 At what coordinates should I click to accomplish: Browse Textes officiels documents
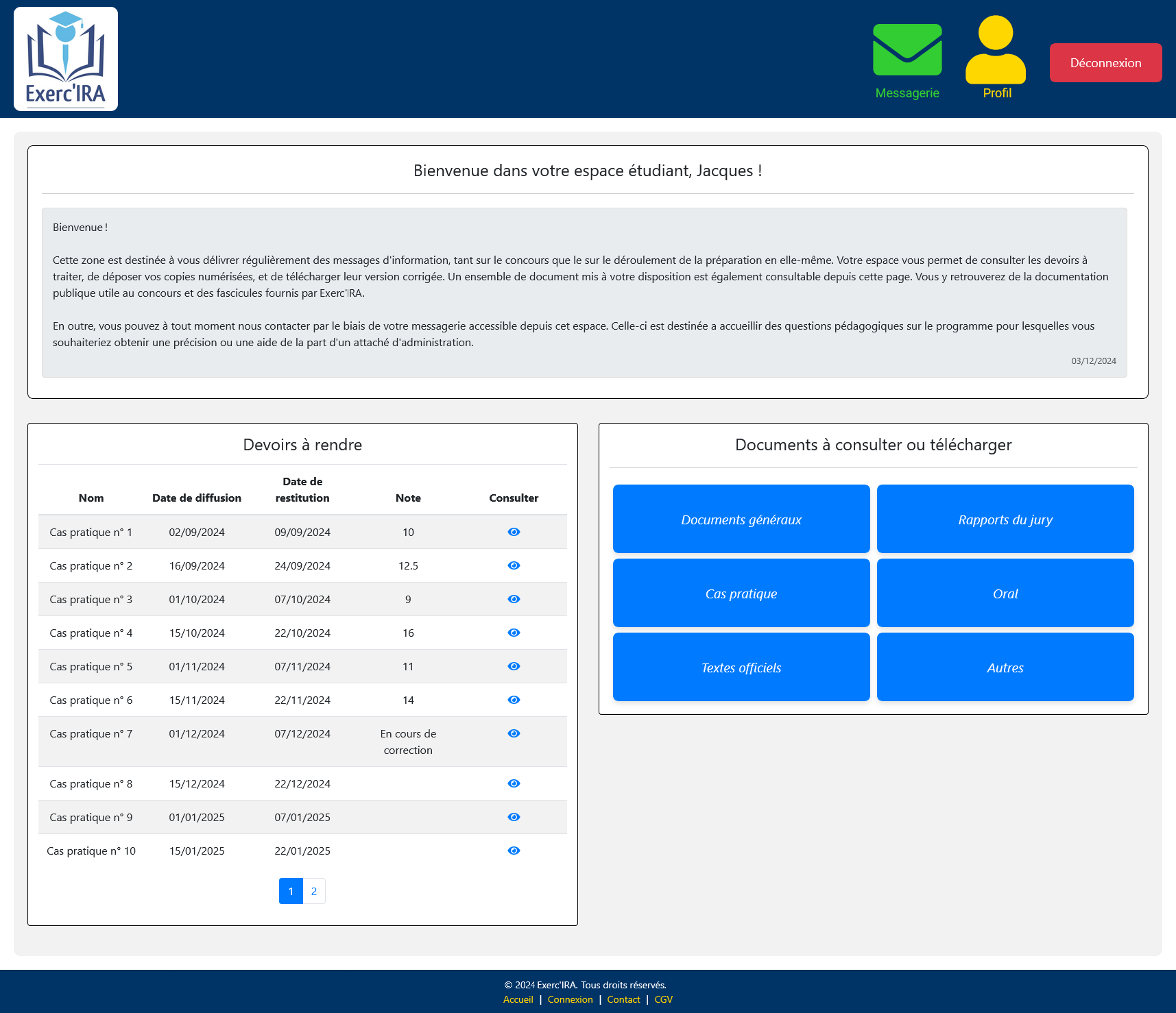click(741, 667)
